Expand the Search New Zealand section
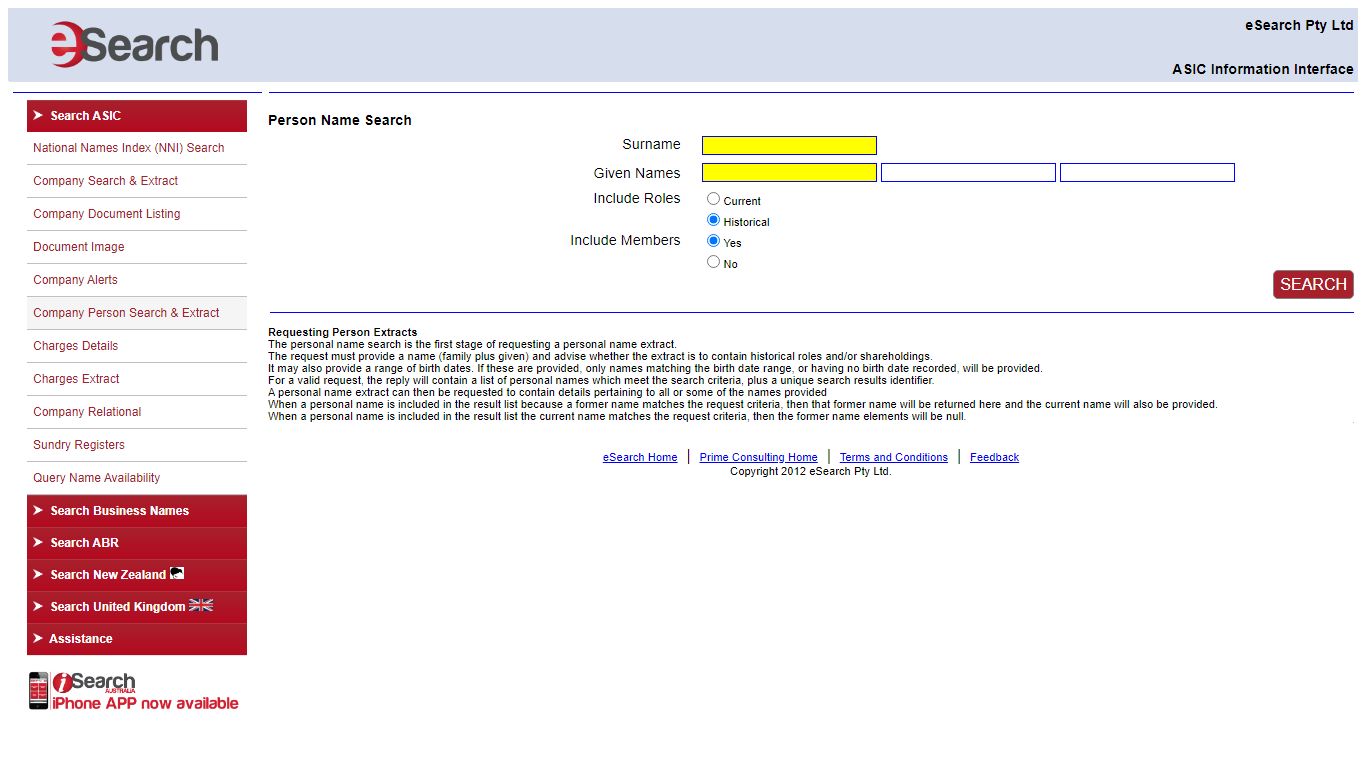Viewport: 1366px width, 768px height. (x=137, y=575)
